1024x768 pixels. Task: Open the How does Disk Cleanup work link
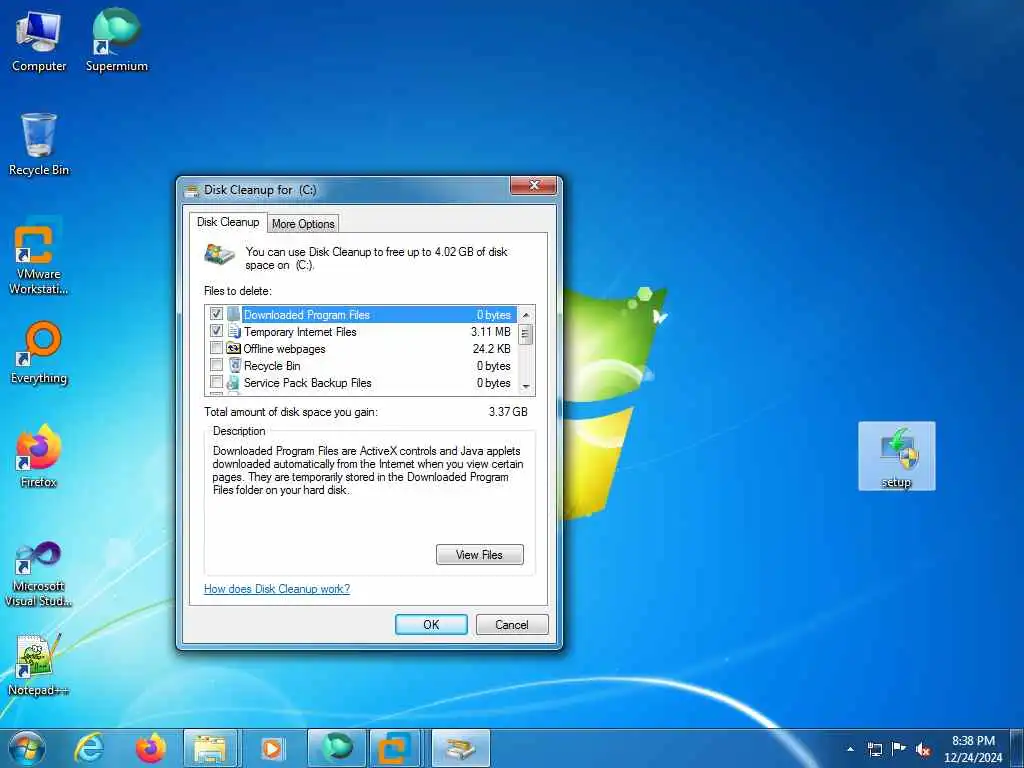277,588
